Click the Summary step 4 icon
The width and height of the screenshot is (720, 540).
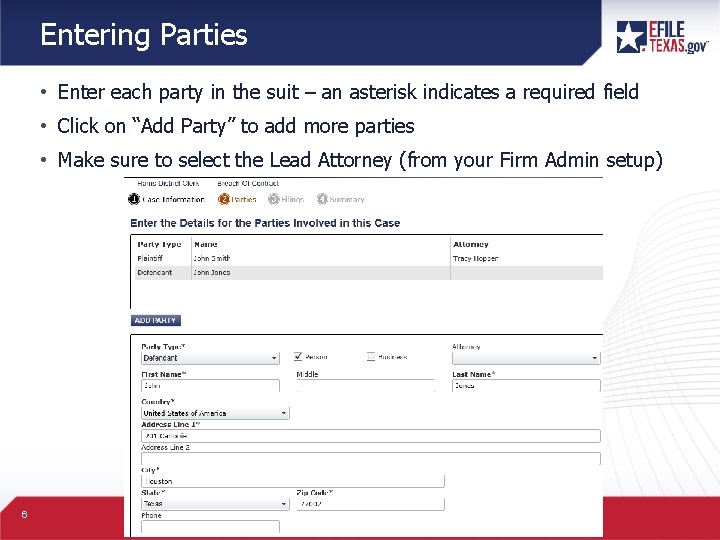coord(322,199)
